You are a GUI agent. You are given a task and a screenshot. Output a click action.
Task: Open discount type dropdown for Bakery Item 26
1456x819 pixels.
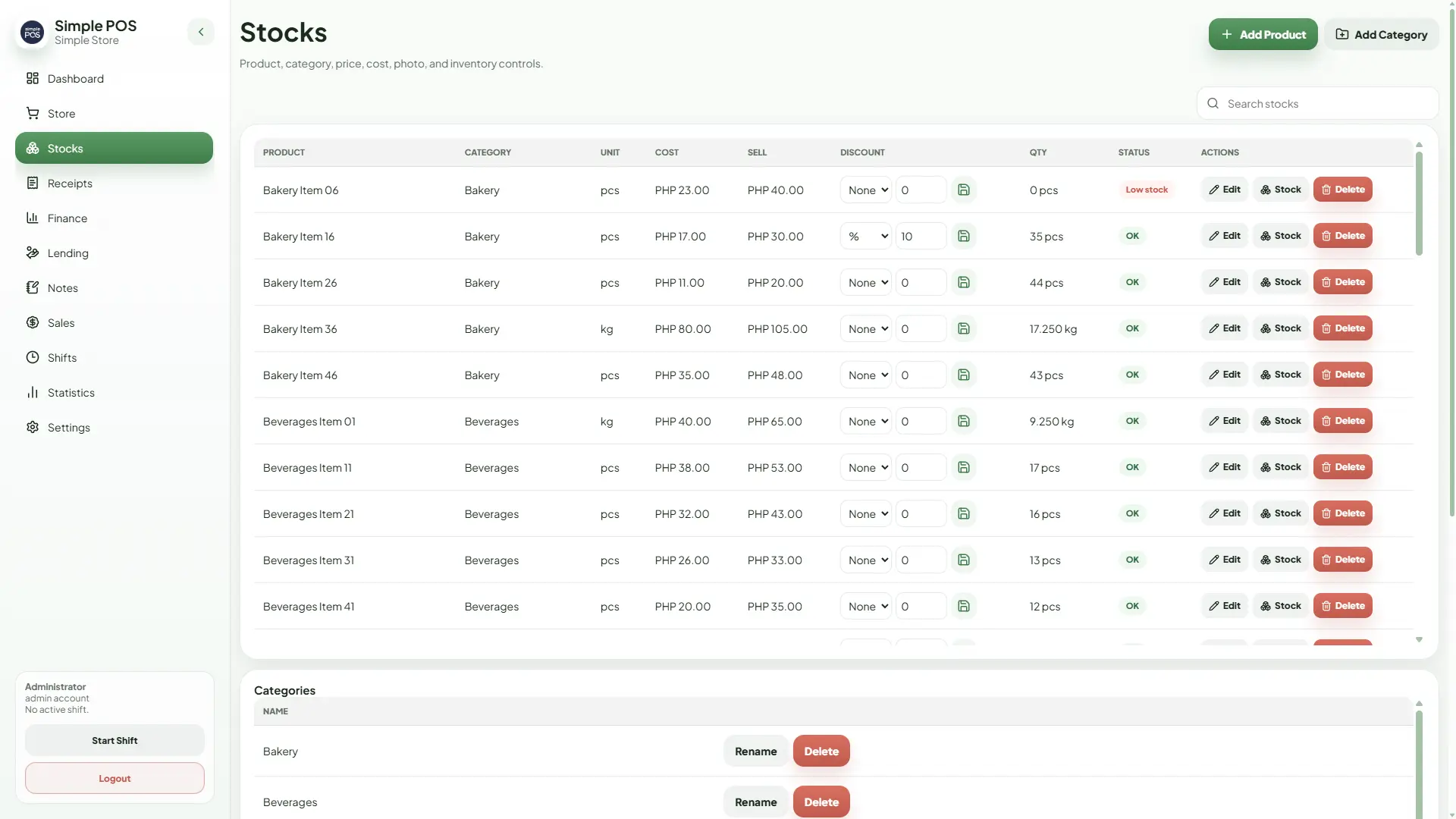coord(865,282)
